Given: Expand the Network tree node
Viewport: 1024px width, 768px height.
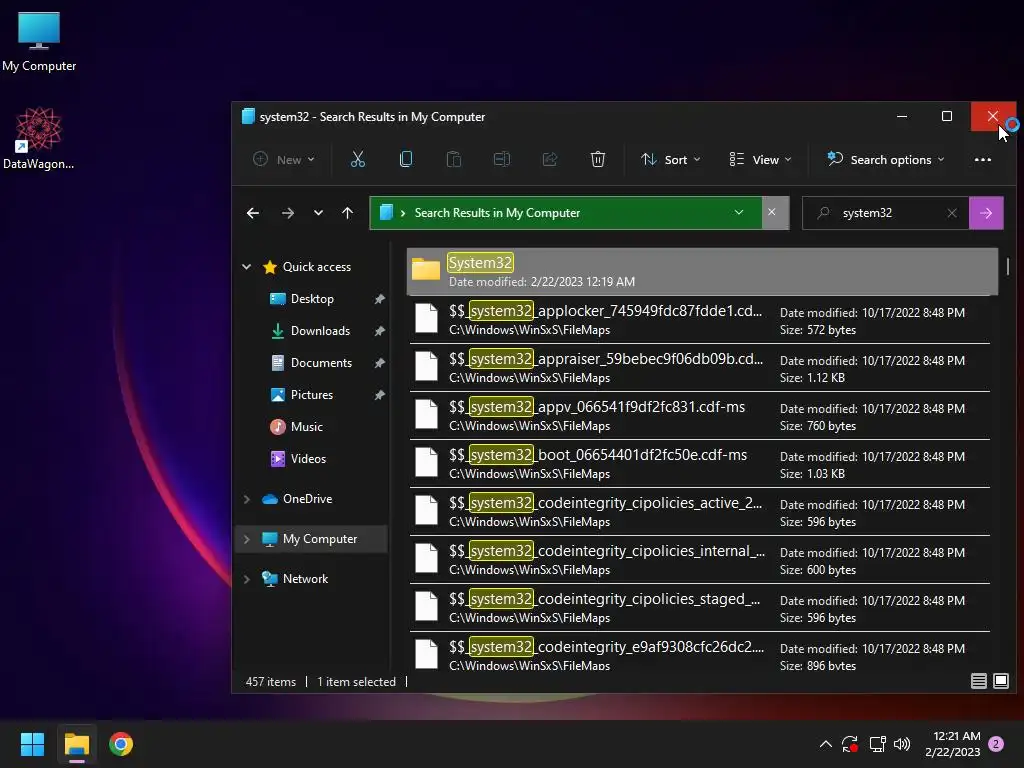Looking at the screenshot, I should point(247,579).
